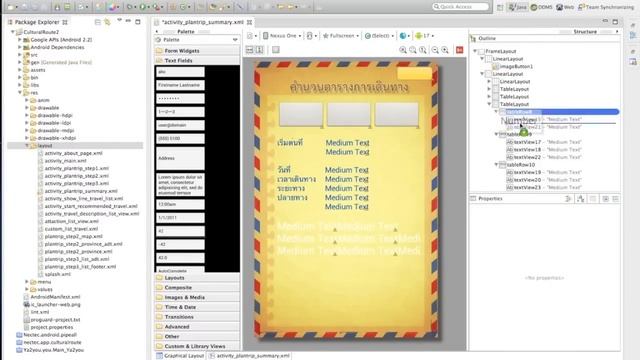
Task: Click the Firstname Lastname palette text field
Action: coord(180,85)
